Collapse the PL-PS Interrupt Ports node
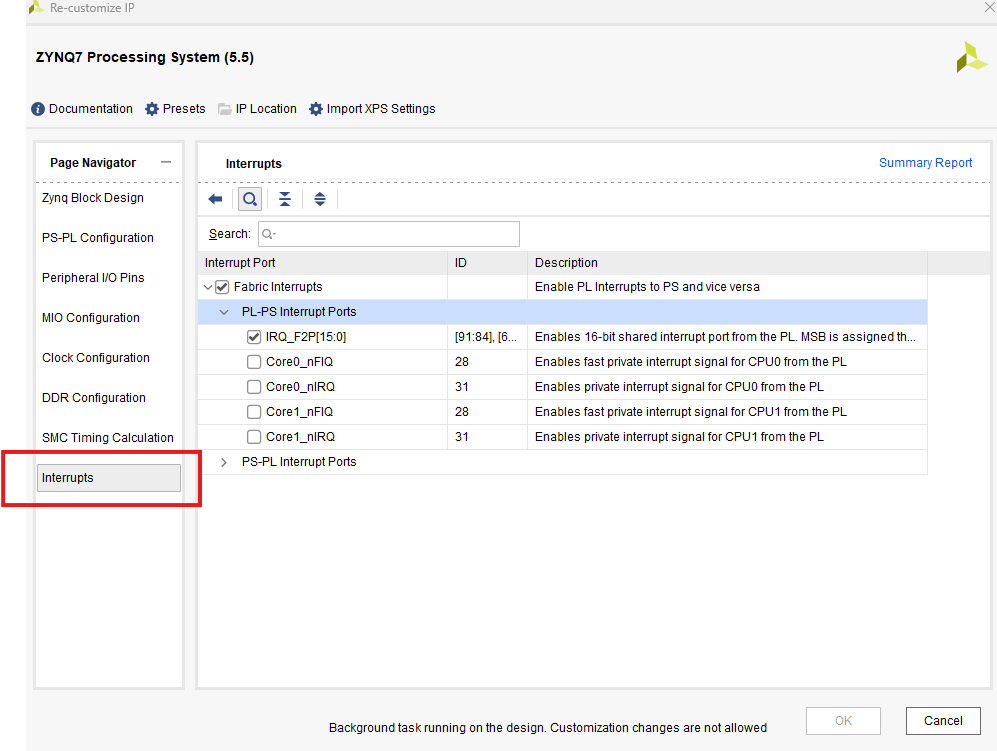Image resolution: width=997 pixels, height=751 pixels. coord(224,312)
